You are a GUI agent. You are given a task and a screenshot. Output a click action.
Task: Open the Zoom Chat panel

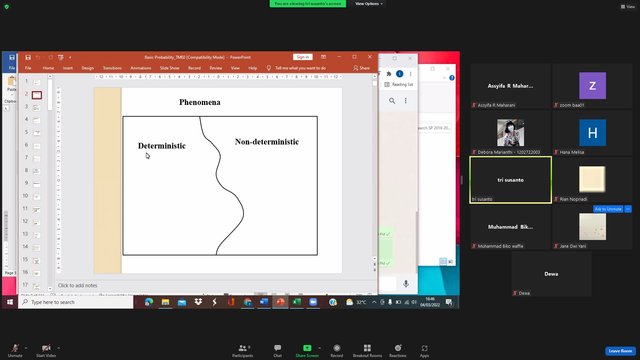[278, 350]
